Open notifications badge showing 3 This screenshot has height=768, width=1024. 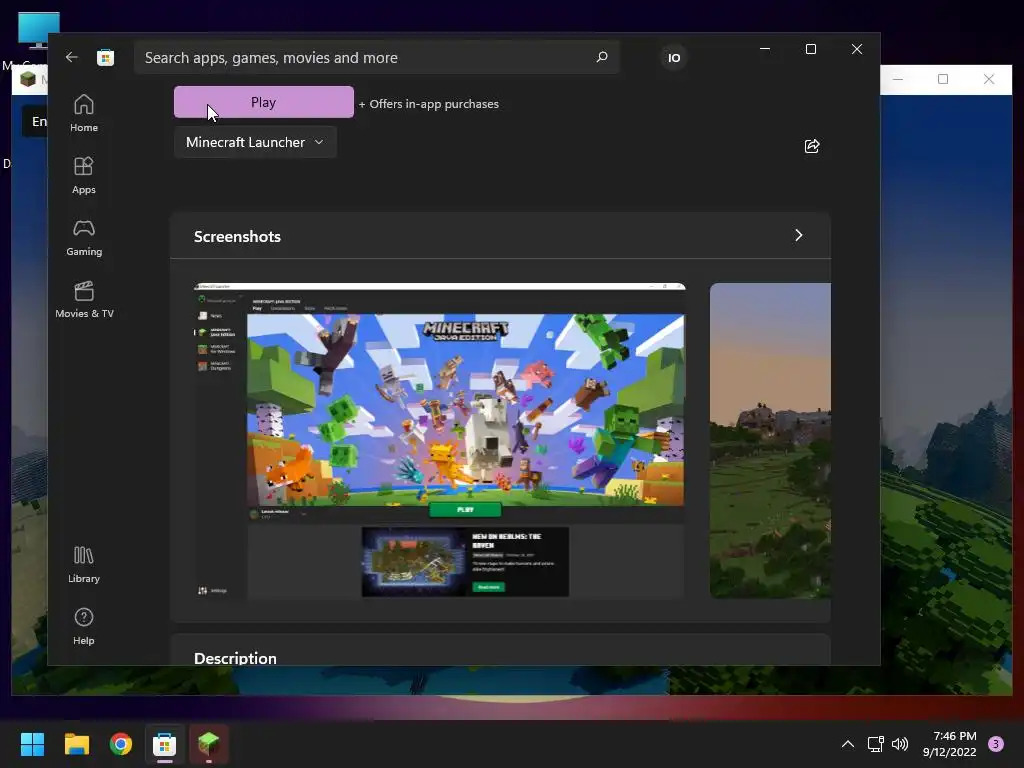coord(996,744)
